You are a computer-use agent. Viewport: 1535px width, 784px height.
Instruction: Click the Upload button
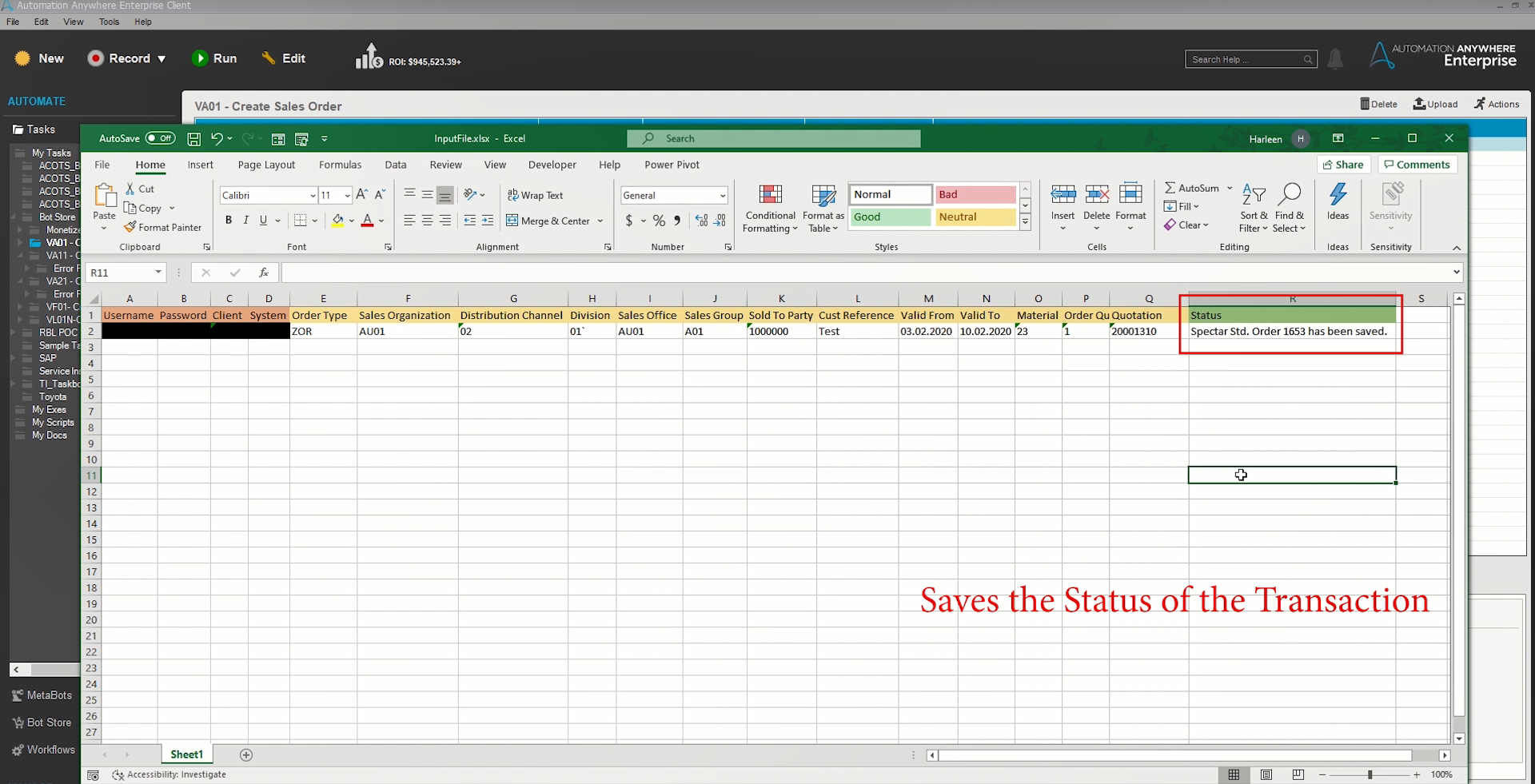coord(1435,104)
